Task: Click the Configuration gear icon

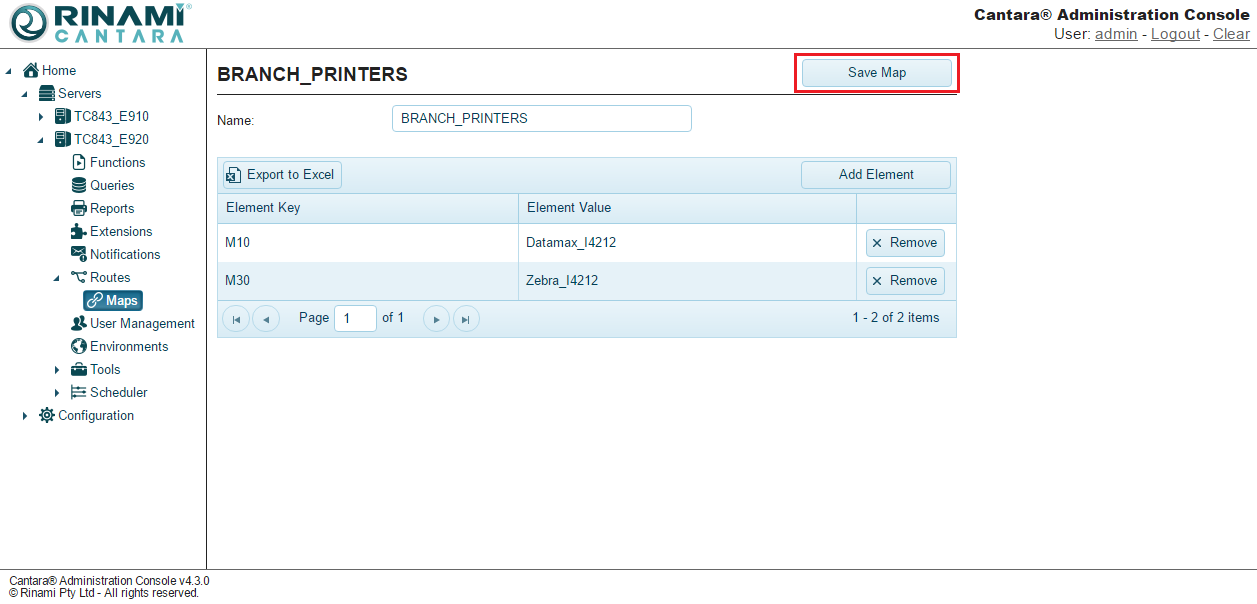Action: (47, 415)
